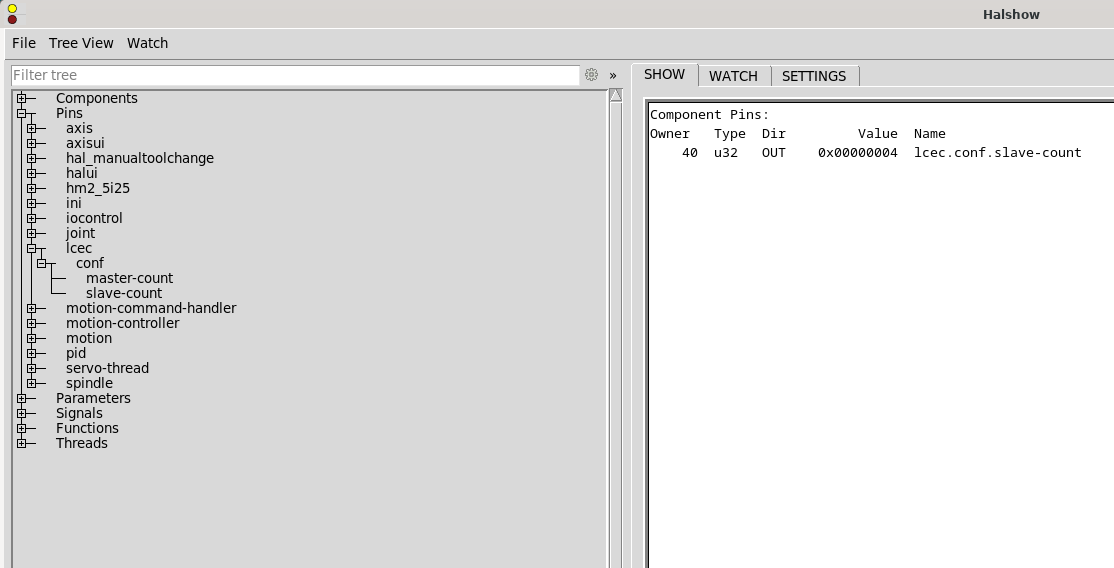1114x568 pixels.
Task: Select the Signals tree label
Action: pyautogui.click(x=79, y=413)
